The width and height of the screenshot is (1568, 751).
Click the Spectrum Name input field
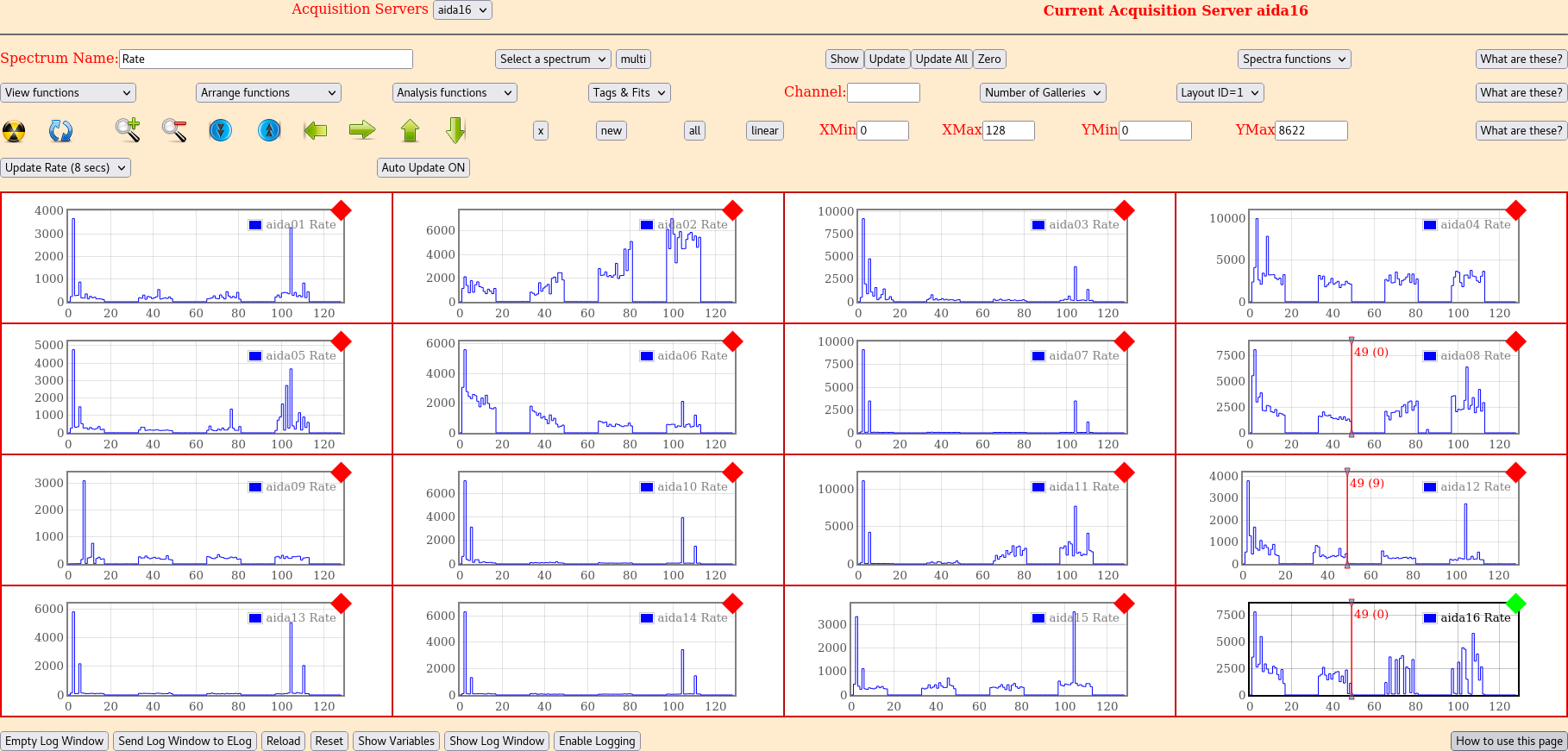[266, 59]
